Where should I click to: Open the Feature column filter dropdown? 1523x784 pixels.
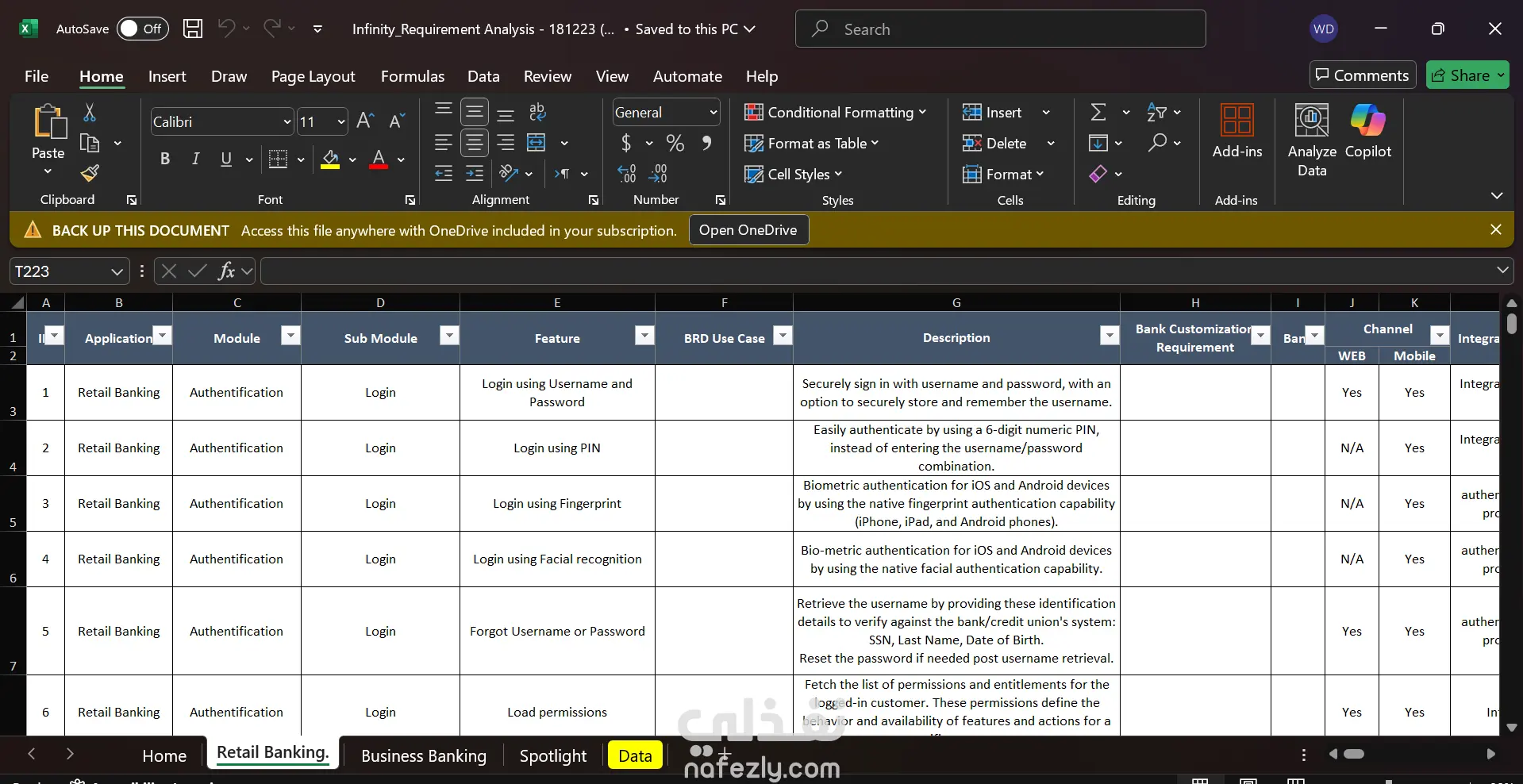point(644,336)
